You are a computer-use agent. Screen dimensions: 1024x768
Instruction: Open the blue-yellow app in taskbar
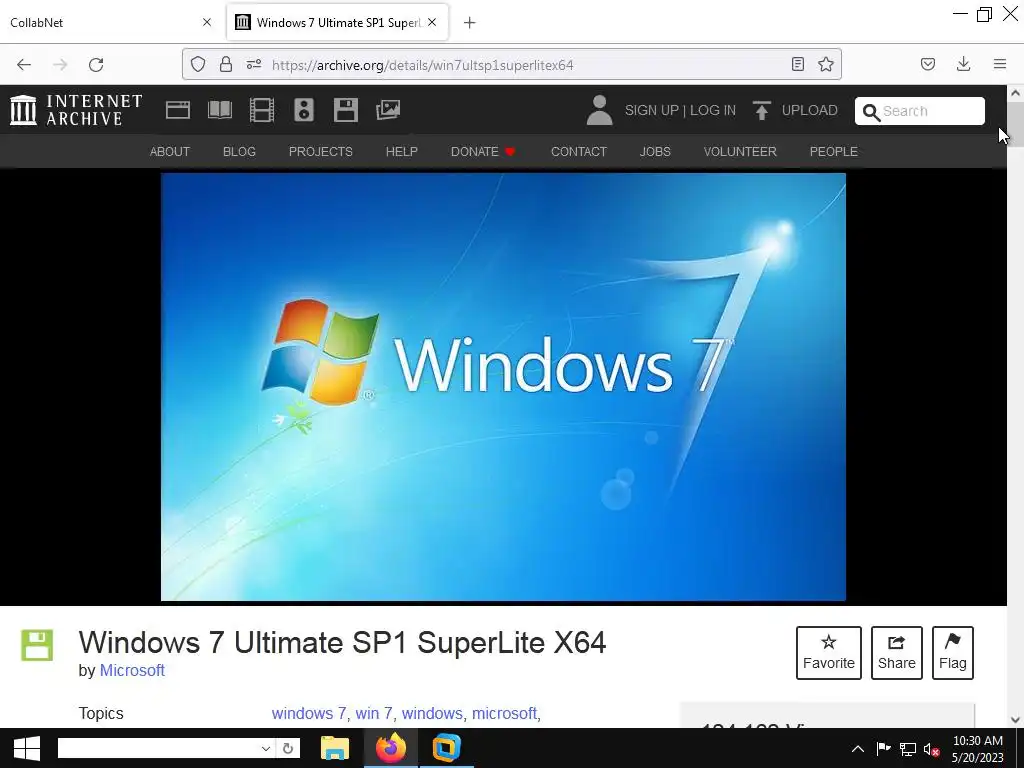[x=447, y=748]
